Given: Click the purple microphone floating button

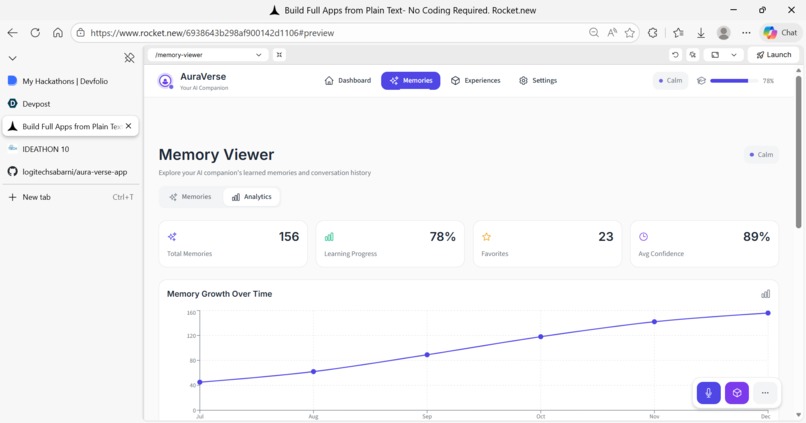Looking at the screenshot, I should click(x=708, y=393).
